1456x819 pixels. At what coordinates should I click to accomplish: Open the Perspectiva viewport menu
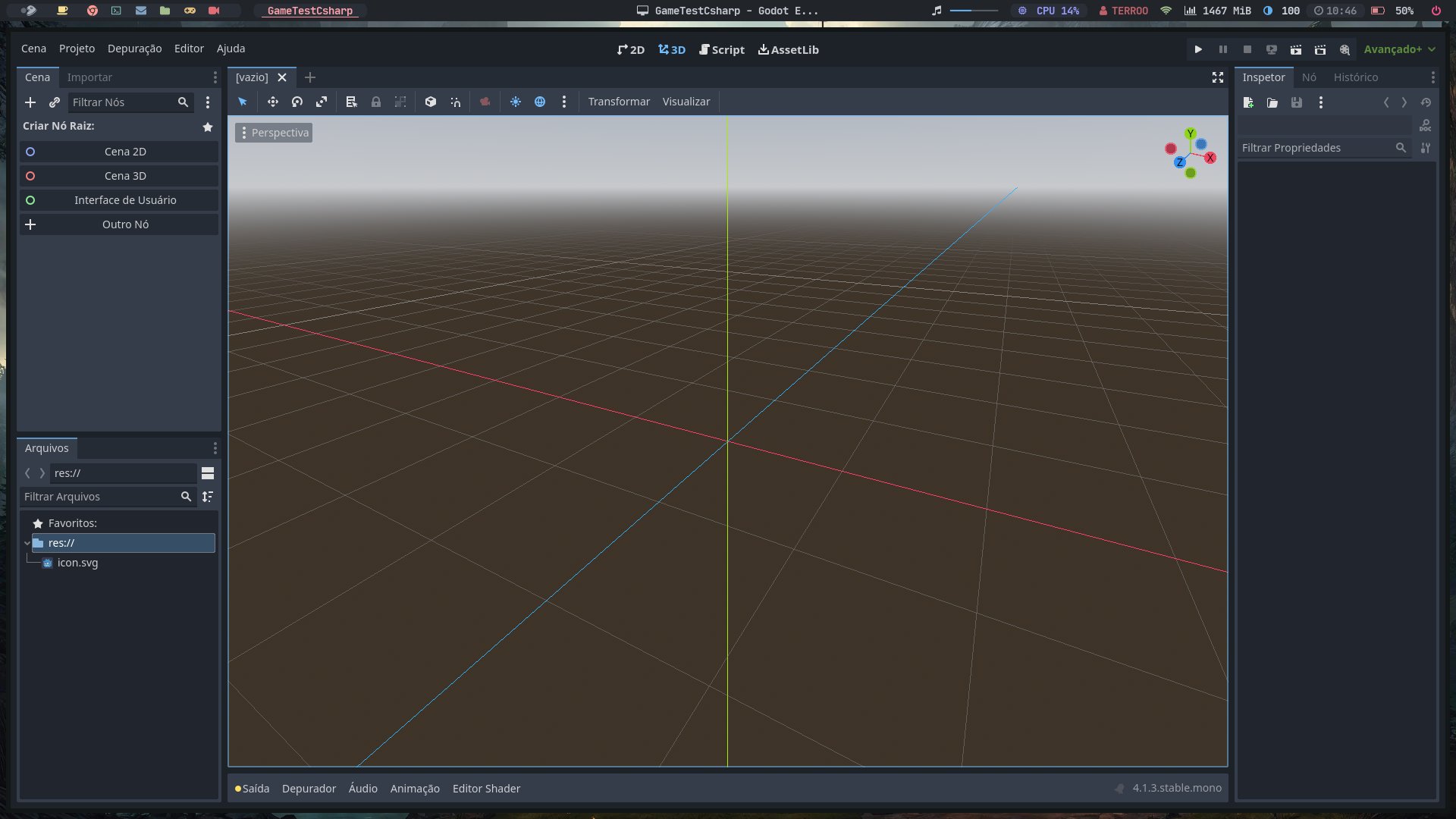click(x=274, y=133)
